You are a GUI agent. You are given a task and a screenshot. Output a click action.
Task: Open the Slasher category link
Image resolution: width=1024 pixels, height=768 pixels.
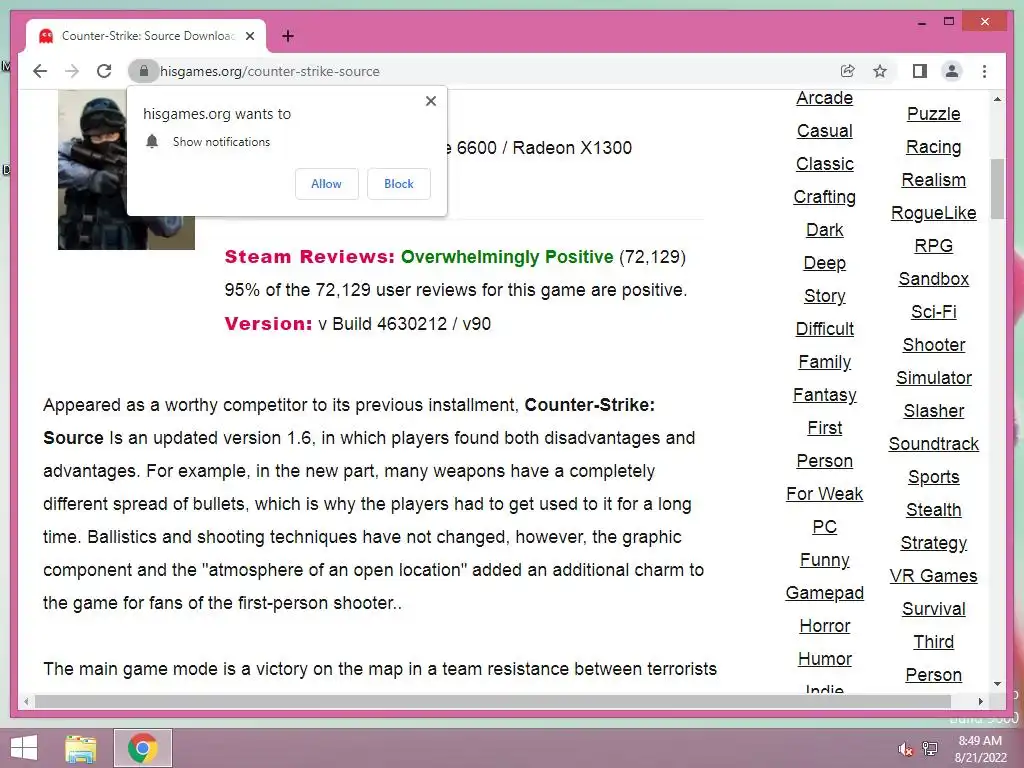pos(933,411)
